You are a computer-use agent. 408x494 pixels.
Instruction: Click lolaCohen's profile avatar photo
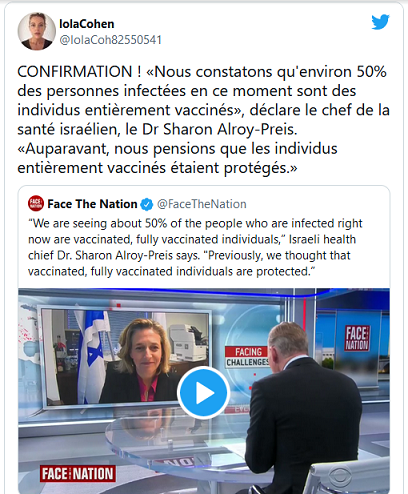coord(36,31)
